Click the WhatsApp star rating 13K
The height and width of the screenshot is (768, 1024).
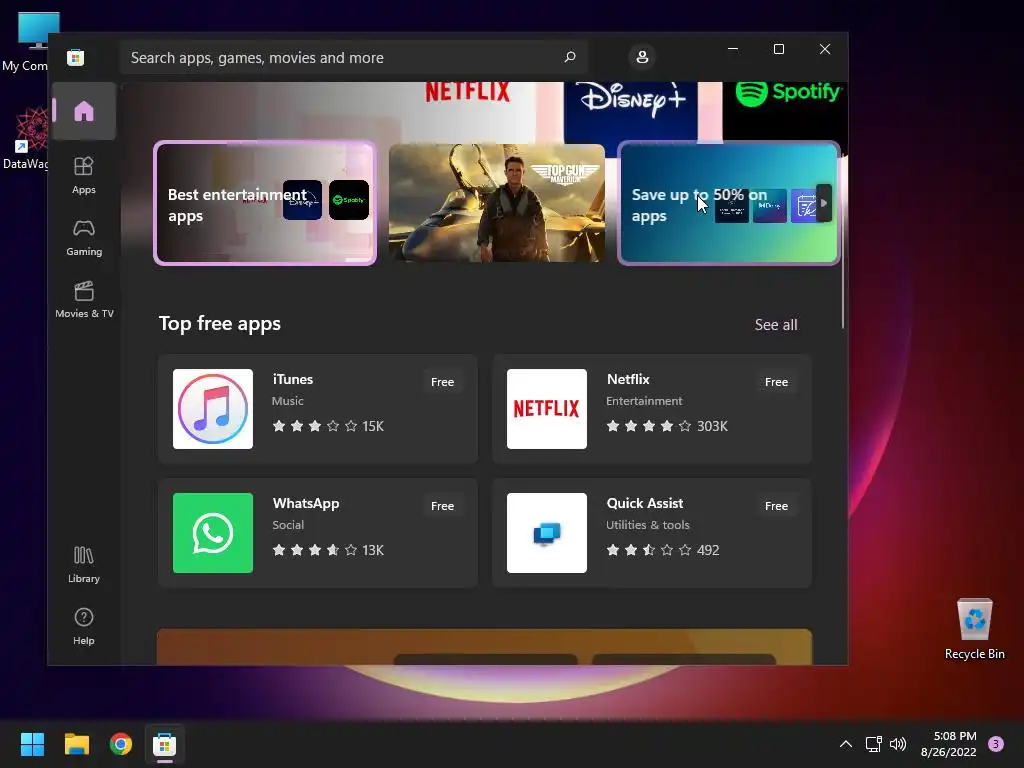[328, 551]
